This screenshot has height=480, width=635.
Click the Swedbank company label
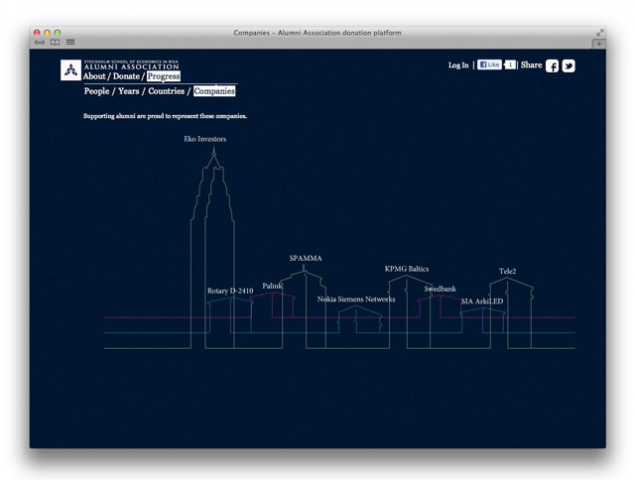pyautogui.click(x=440, y=289)
